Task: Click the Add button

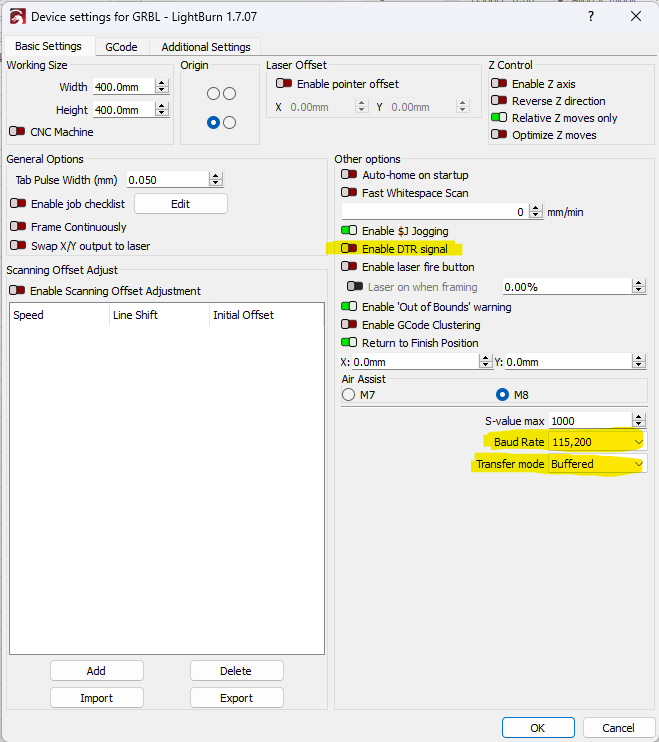Action: click(97, 671)
